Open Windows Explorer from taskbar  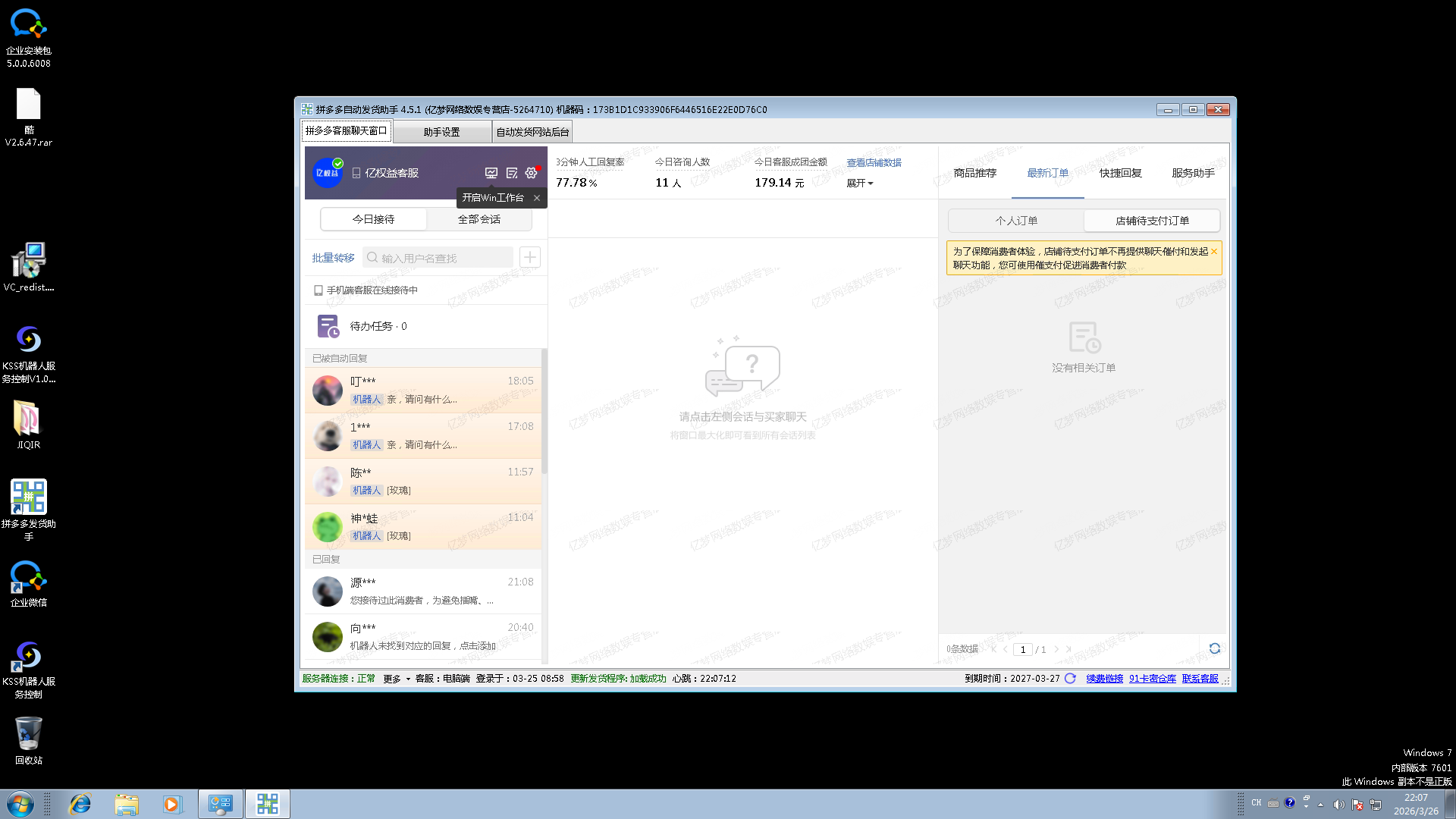coord(127,804)
